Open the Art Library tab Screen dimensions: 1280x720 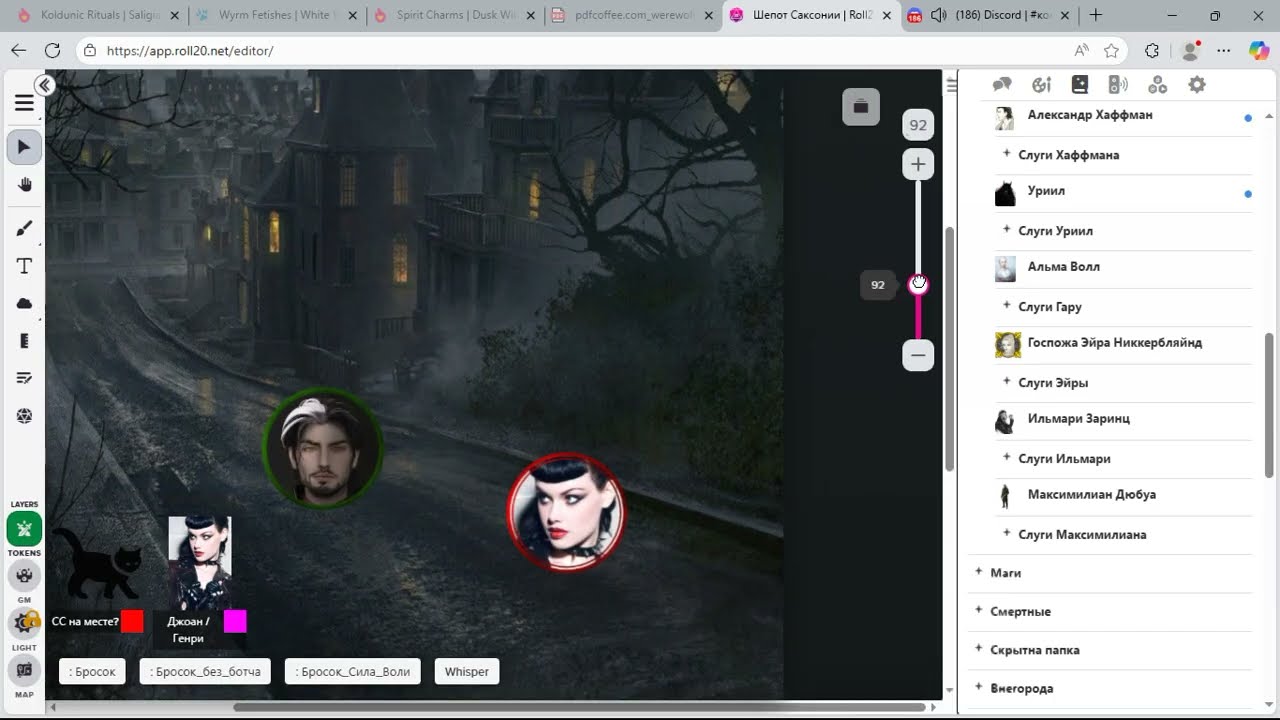pos(1041,85)
